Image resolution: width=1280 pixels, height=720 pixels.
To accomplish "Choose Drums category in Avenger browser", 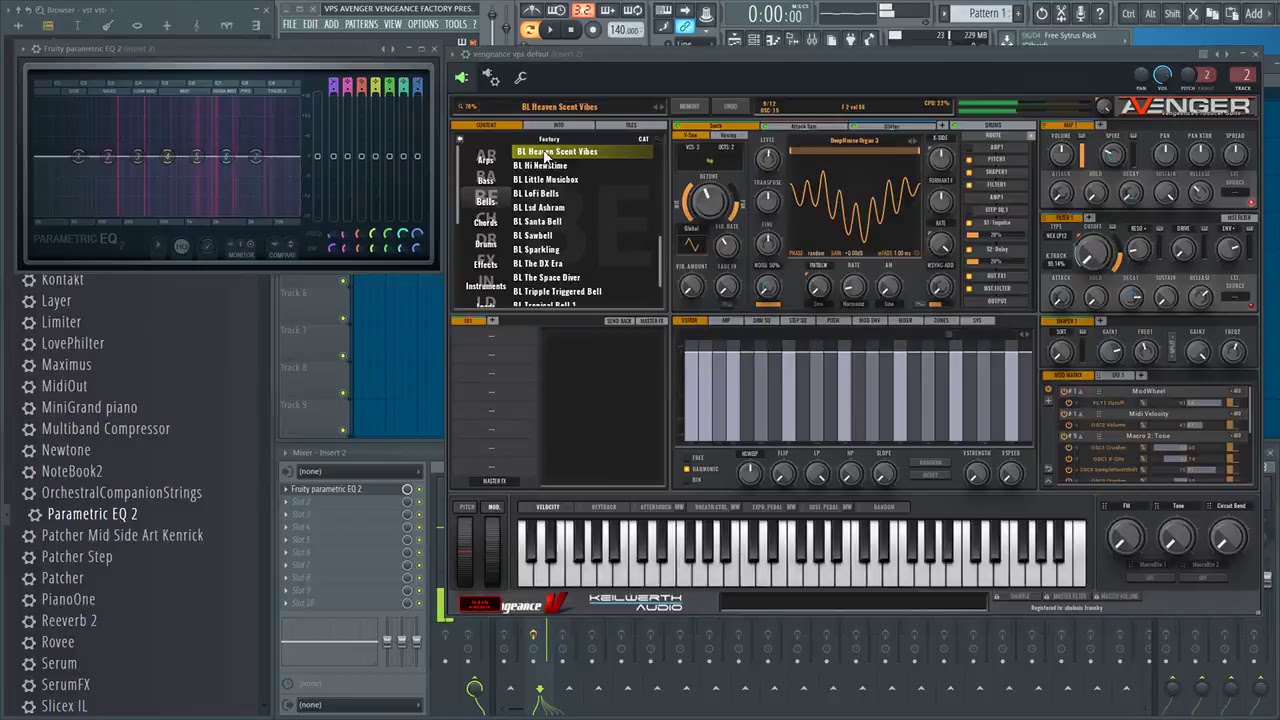I will point(485,244).
